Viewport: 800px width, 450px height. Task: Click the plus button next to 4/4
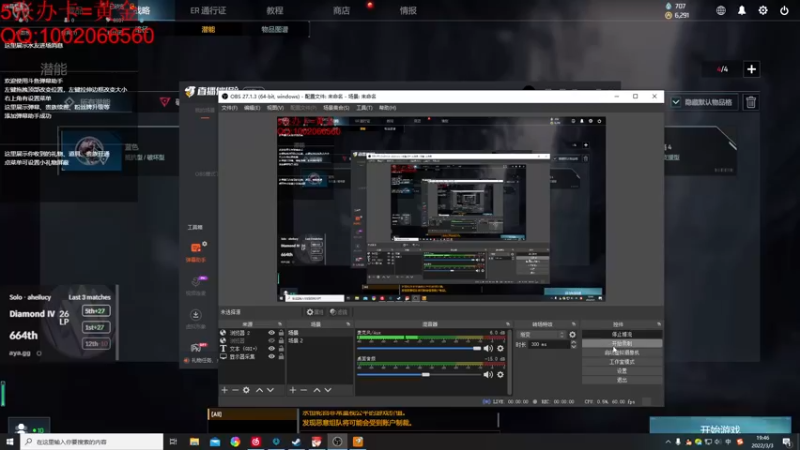coord(752,69)
